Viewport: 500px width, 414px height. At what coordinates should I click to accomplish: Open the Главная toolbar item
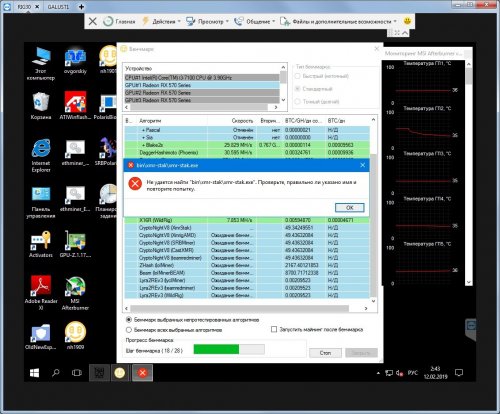click(x=119, y=21)
